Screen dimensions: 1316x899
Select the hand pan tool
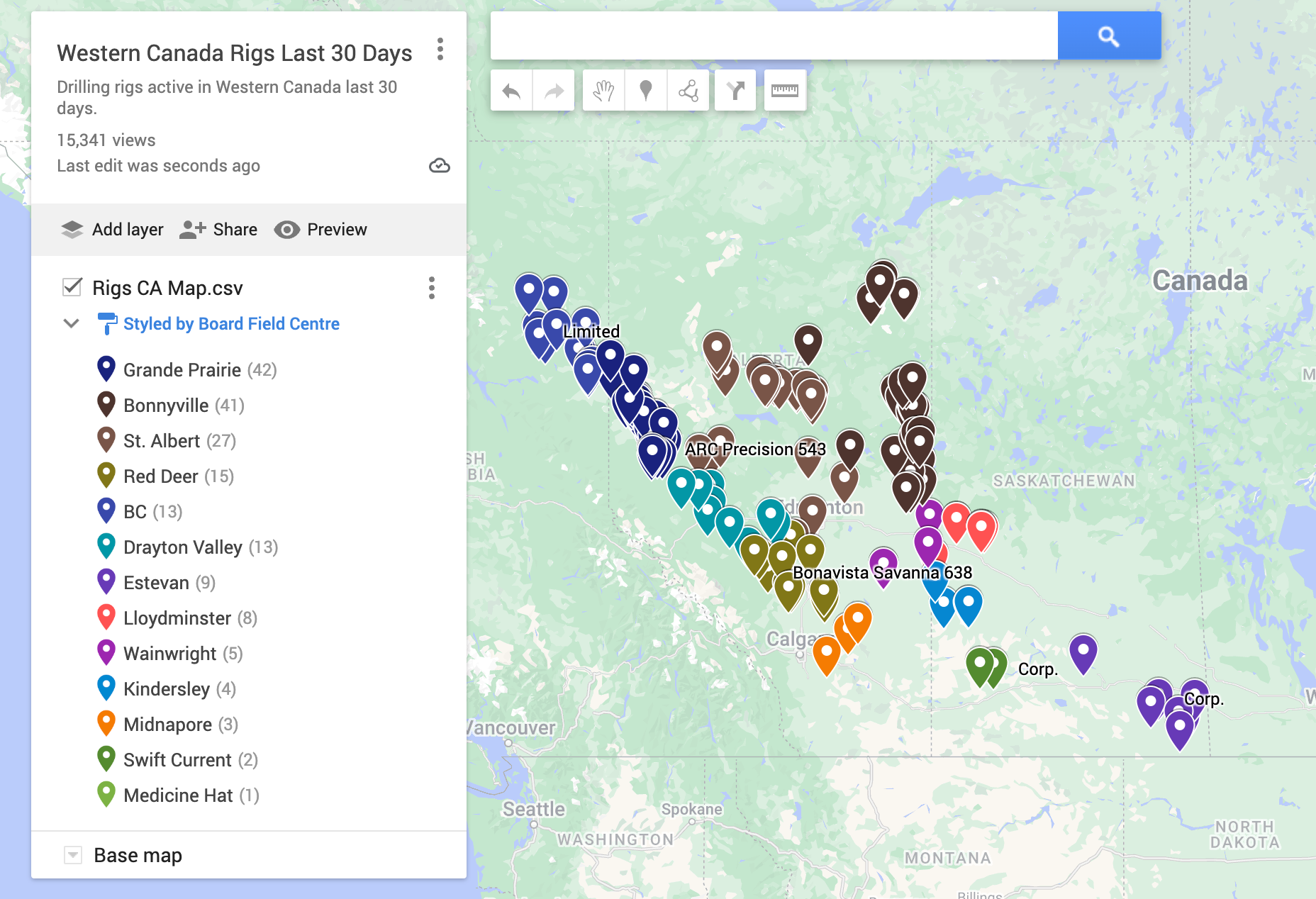pos(604,90)
